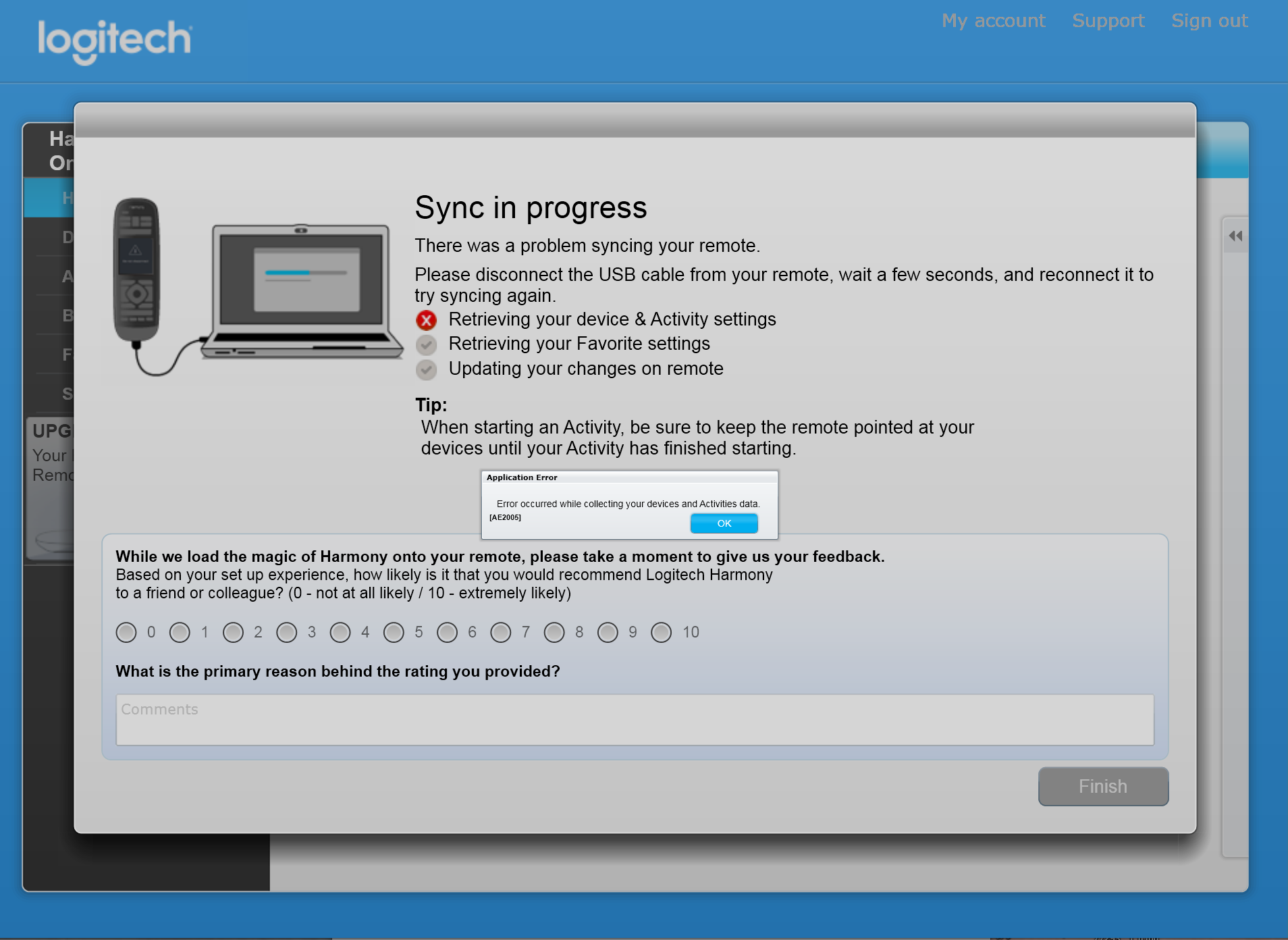Click the red error X icon
Image resolution: width=1288 pixels, height=940 pixels.
coord(426,320)
